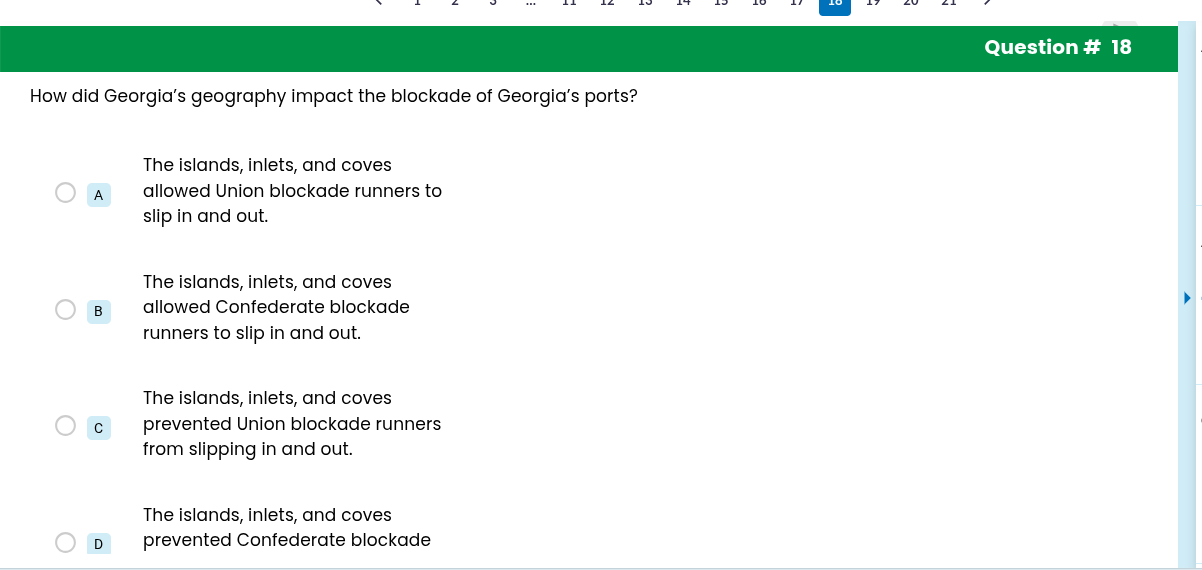Click answer text 'allowed Confederate blockade'

pyautogui.click(x=276, y=307)
